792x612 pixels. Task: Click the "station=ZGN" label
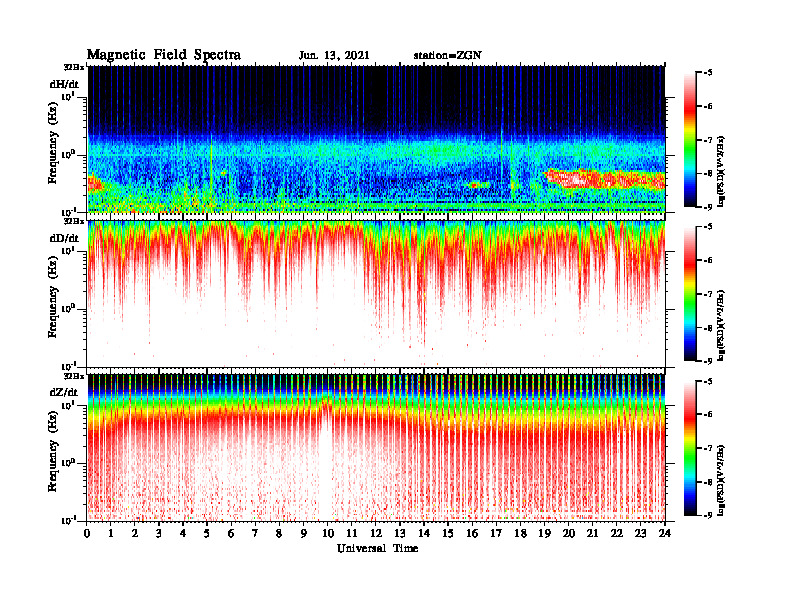pyautogui.click(x=447, y=55)
